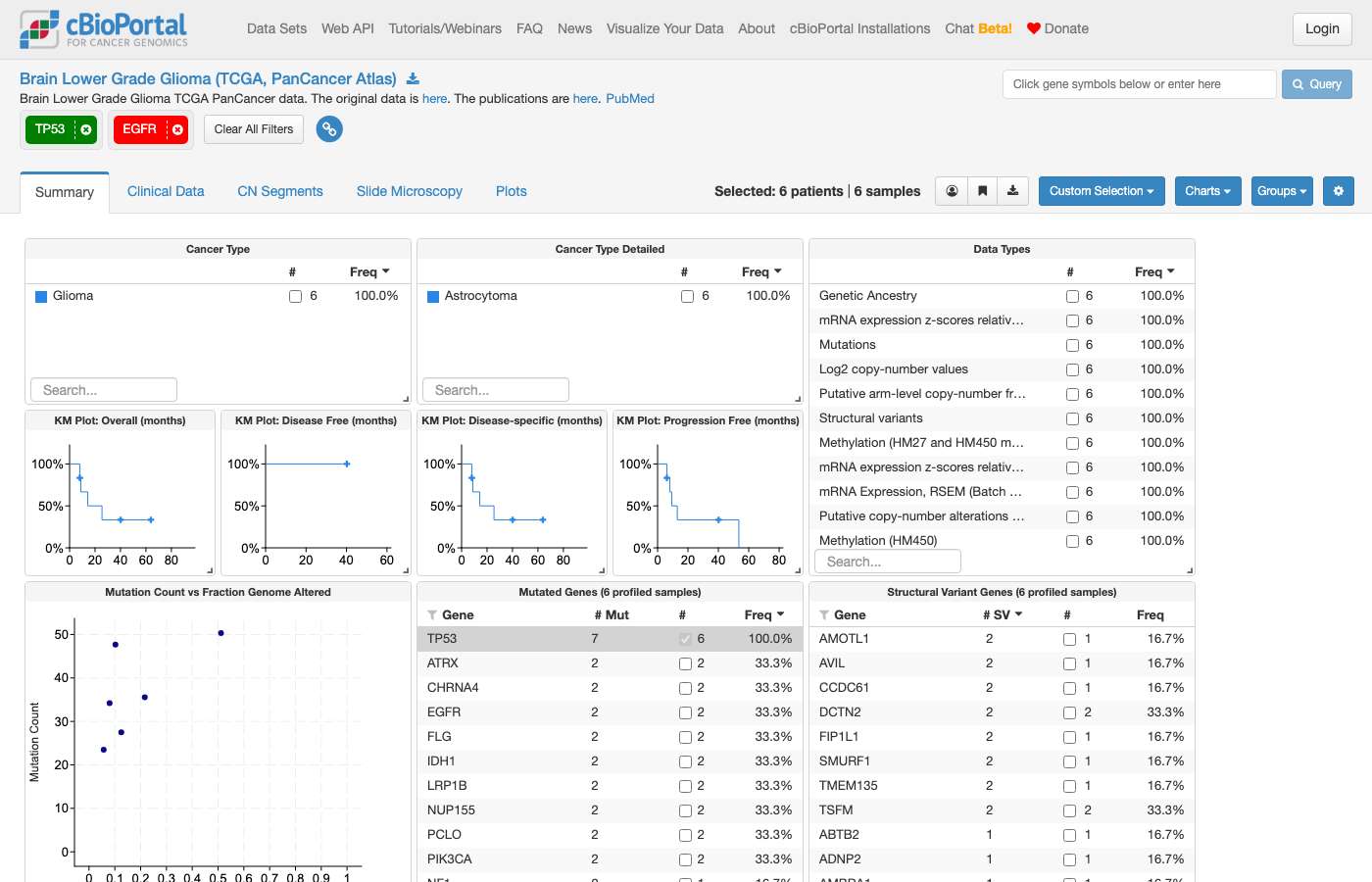Download study data icon next to title

tap(413, 78)
